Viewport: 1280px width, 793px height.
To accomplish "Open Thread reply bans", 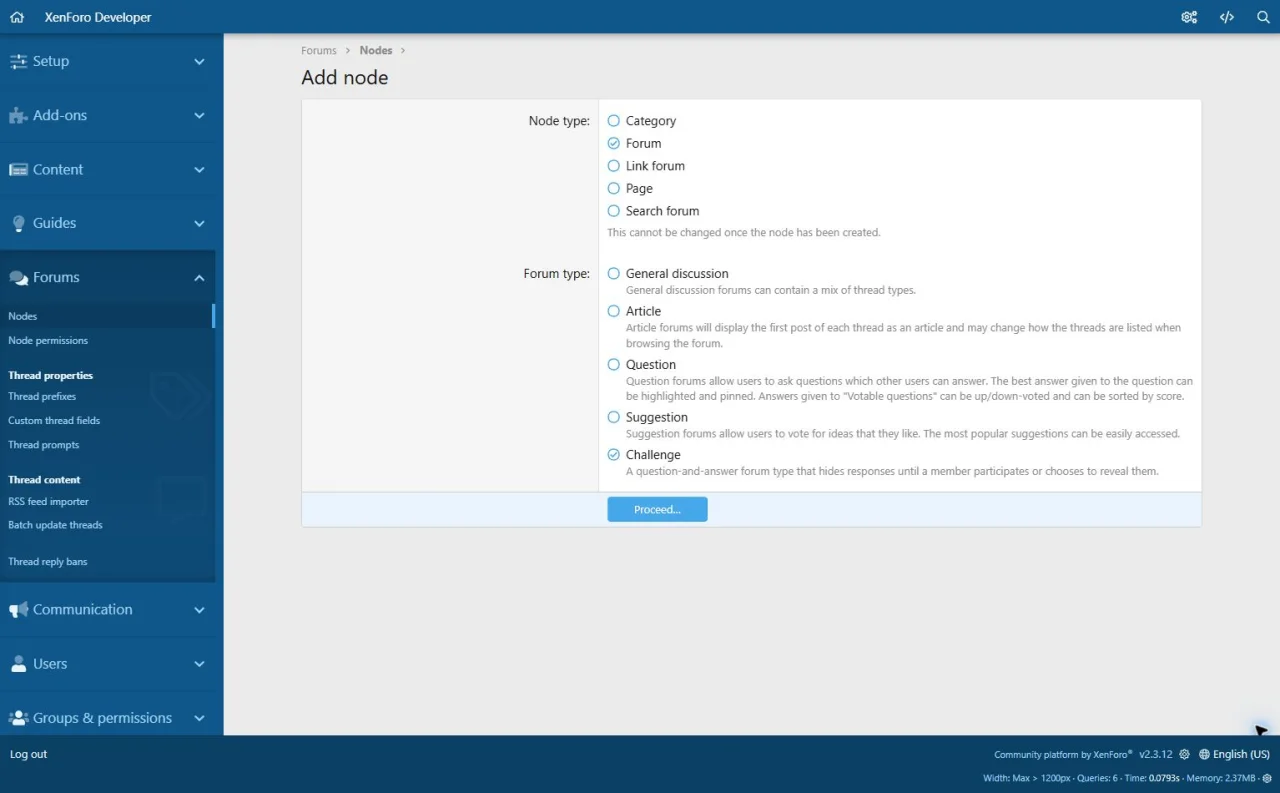I will coord(47,562).
